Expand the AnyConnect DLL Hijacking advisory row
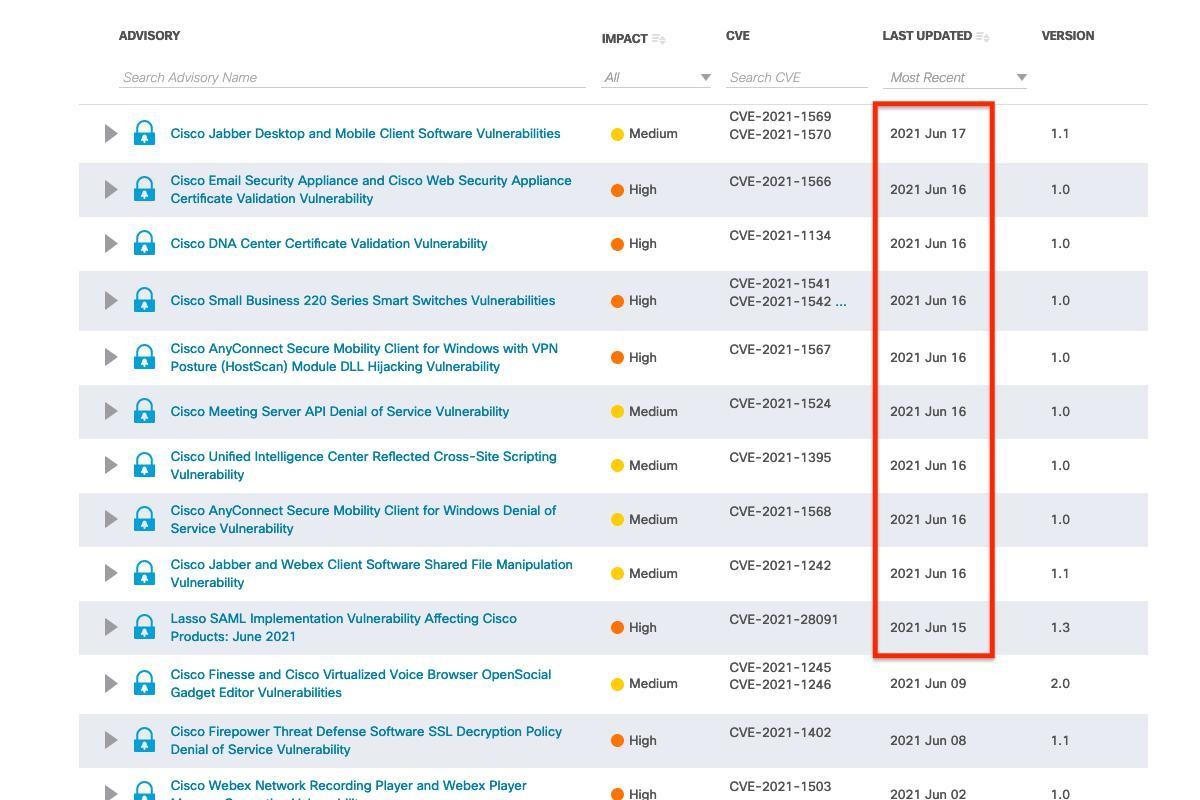This screenshot has width=1200, height=800. coord(111,357)
